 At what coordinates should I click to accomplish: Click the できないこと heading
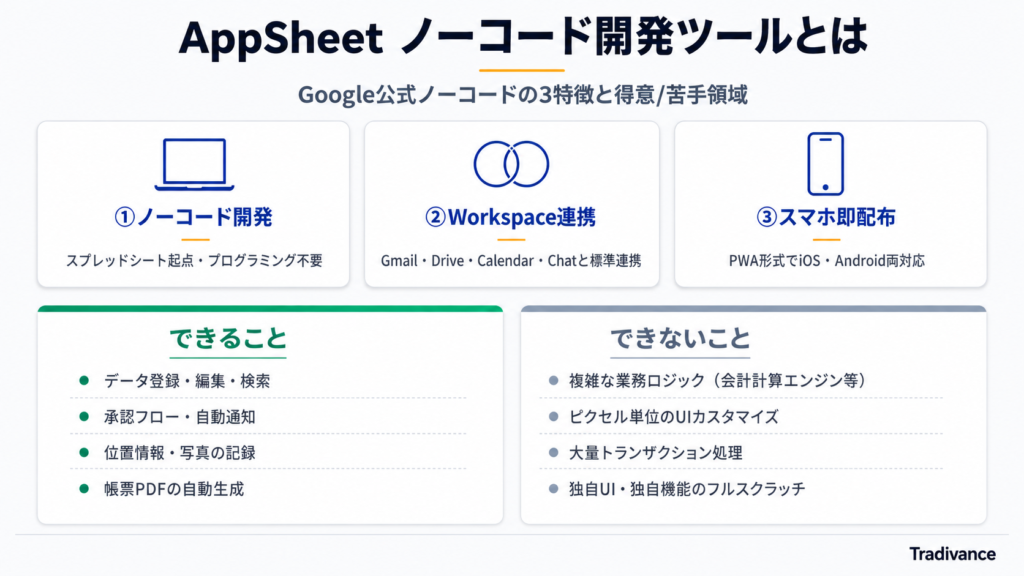[680, 339]
